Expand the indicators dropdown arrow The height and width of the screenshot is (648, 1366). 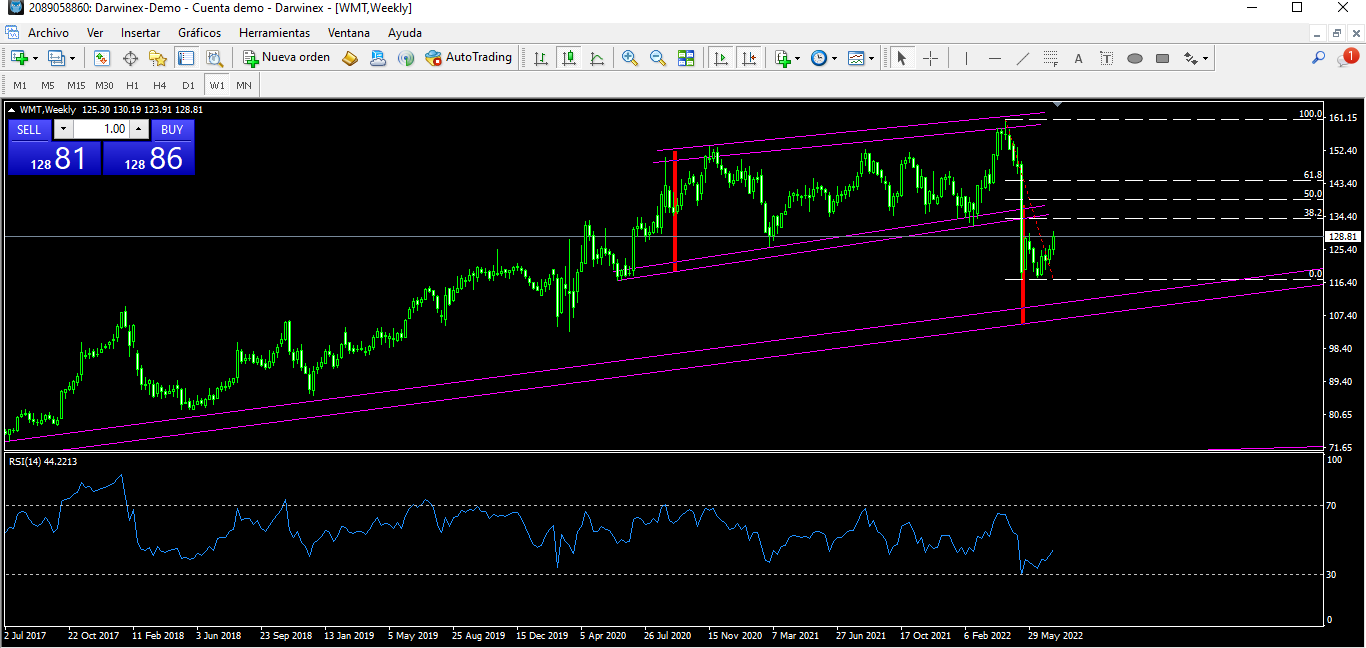tap(798, 58)
